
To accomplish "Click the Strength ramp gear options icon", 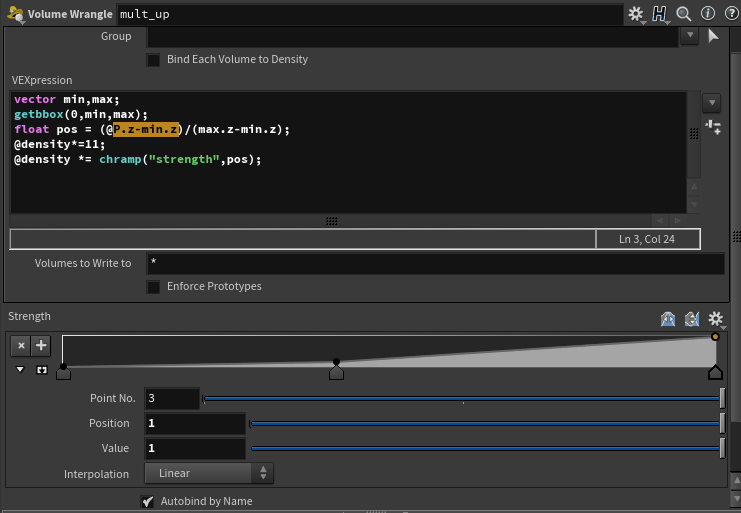I will click(x=715, y=319).
